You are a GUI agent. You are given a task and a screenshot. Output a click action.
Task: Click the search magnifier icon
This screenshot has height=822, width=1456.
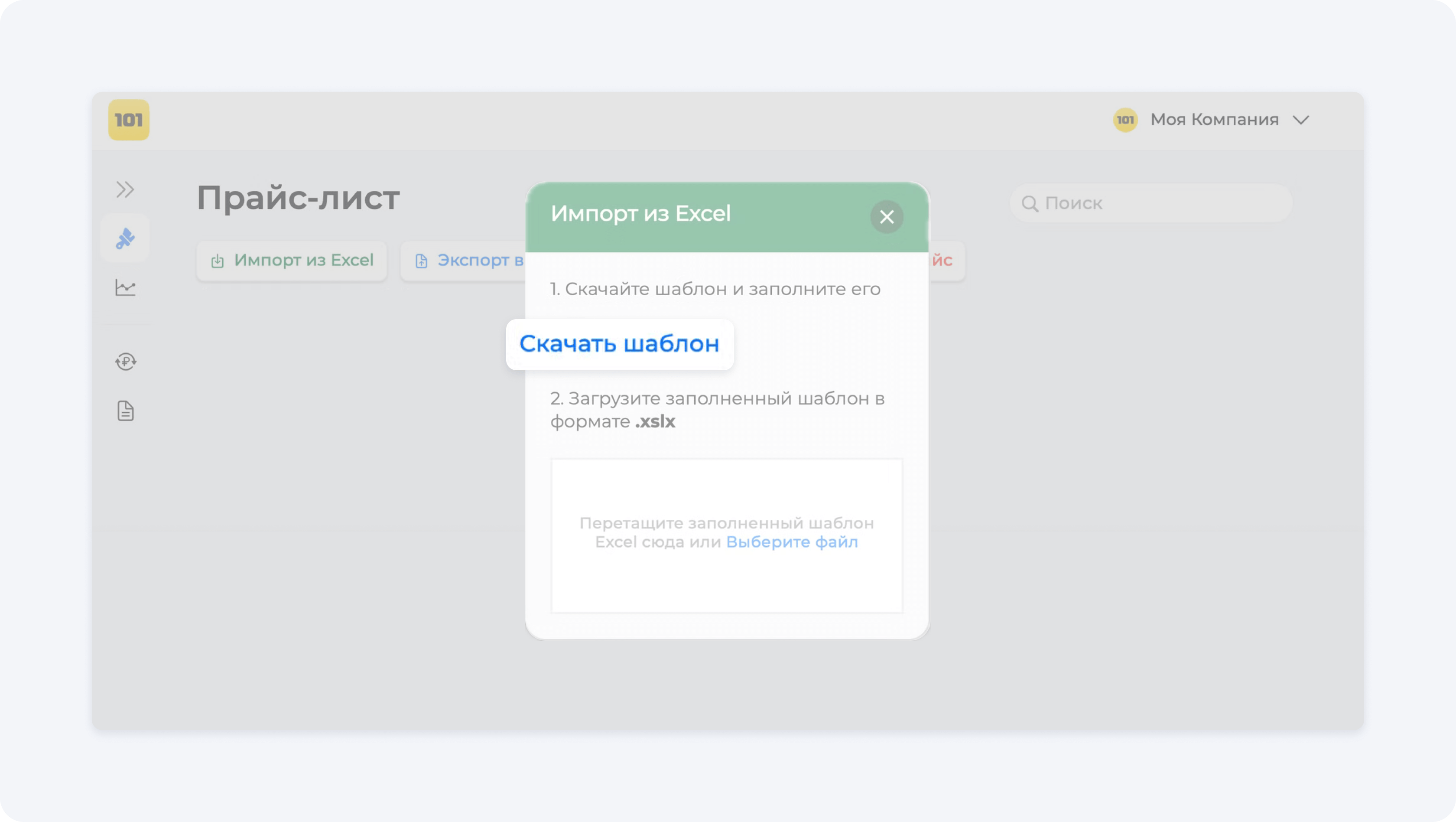coord(1030,203)
